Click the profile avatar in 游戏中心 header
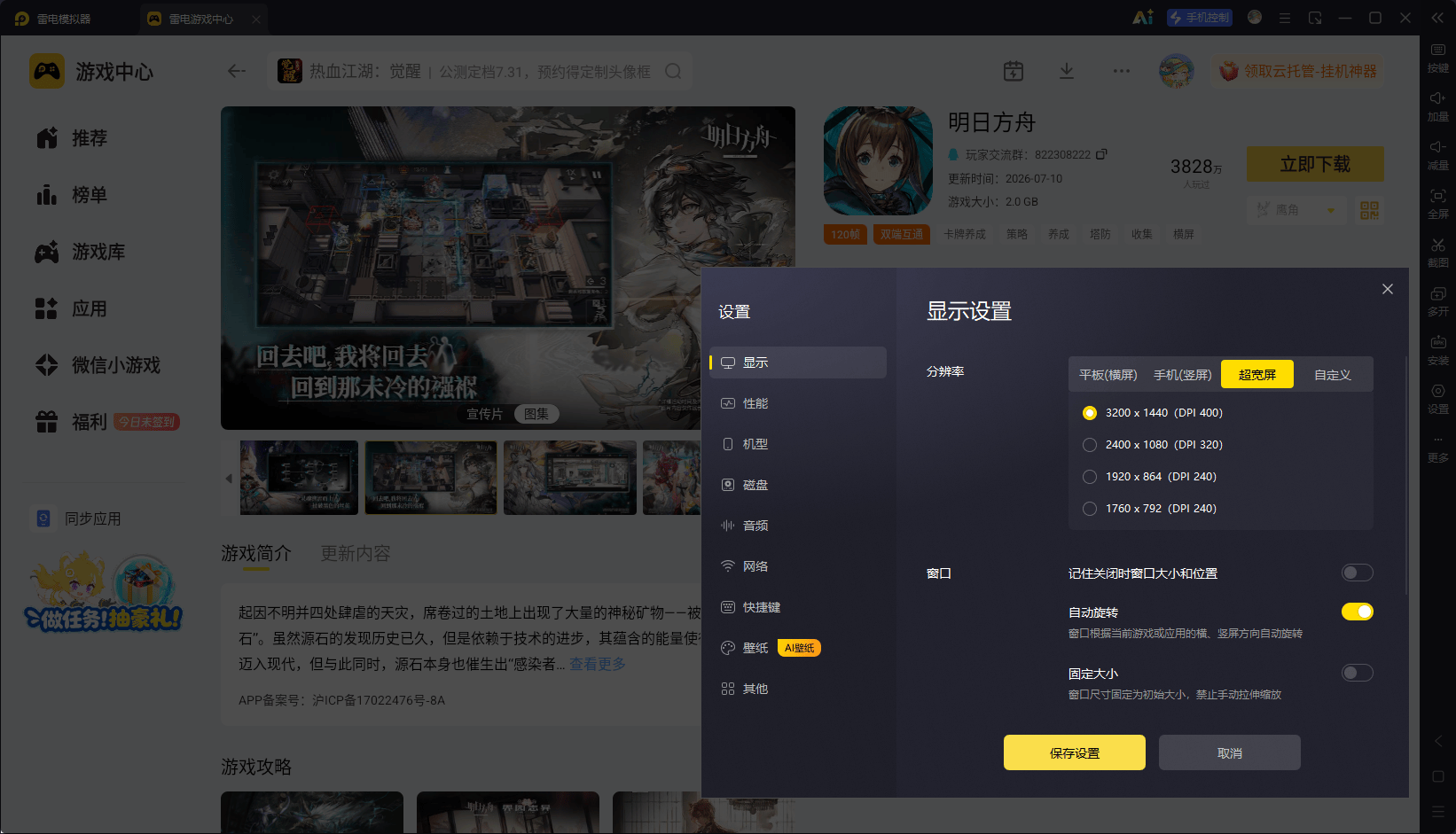Image resolution: width=1456 pixels, height=834 pixels. click(x=1177, y=71)
